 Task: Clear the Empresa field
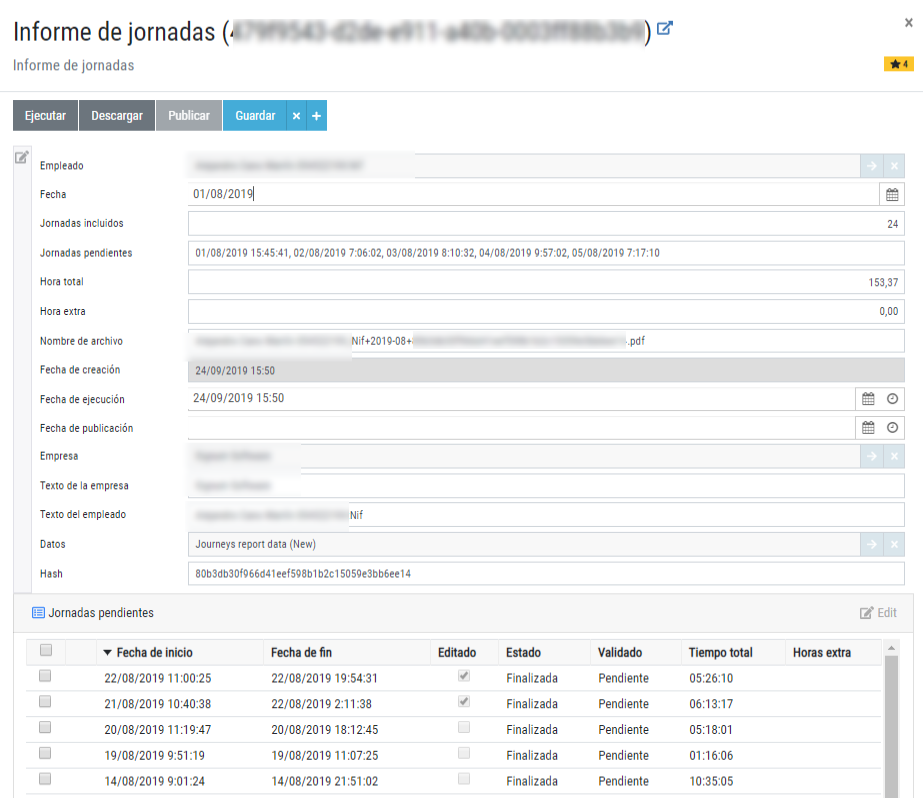point(894,456)
